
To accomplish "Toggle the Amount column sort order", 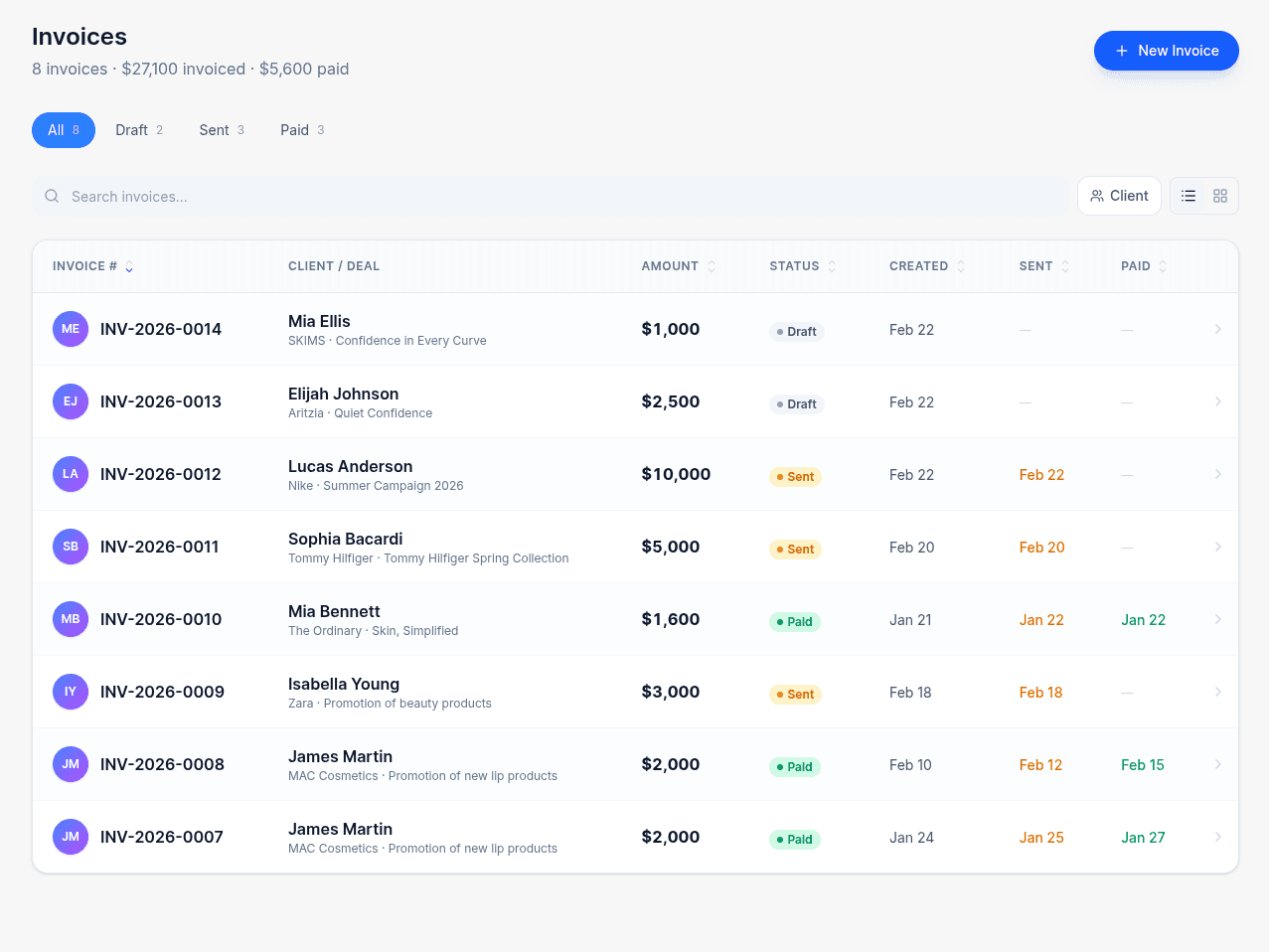I will coord(712,265).
